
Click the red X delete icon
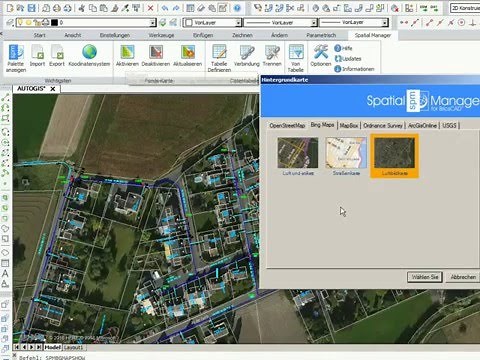(150, 8)
